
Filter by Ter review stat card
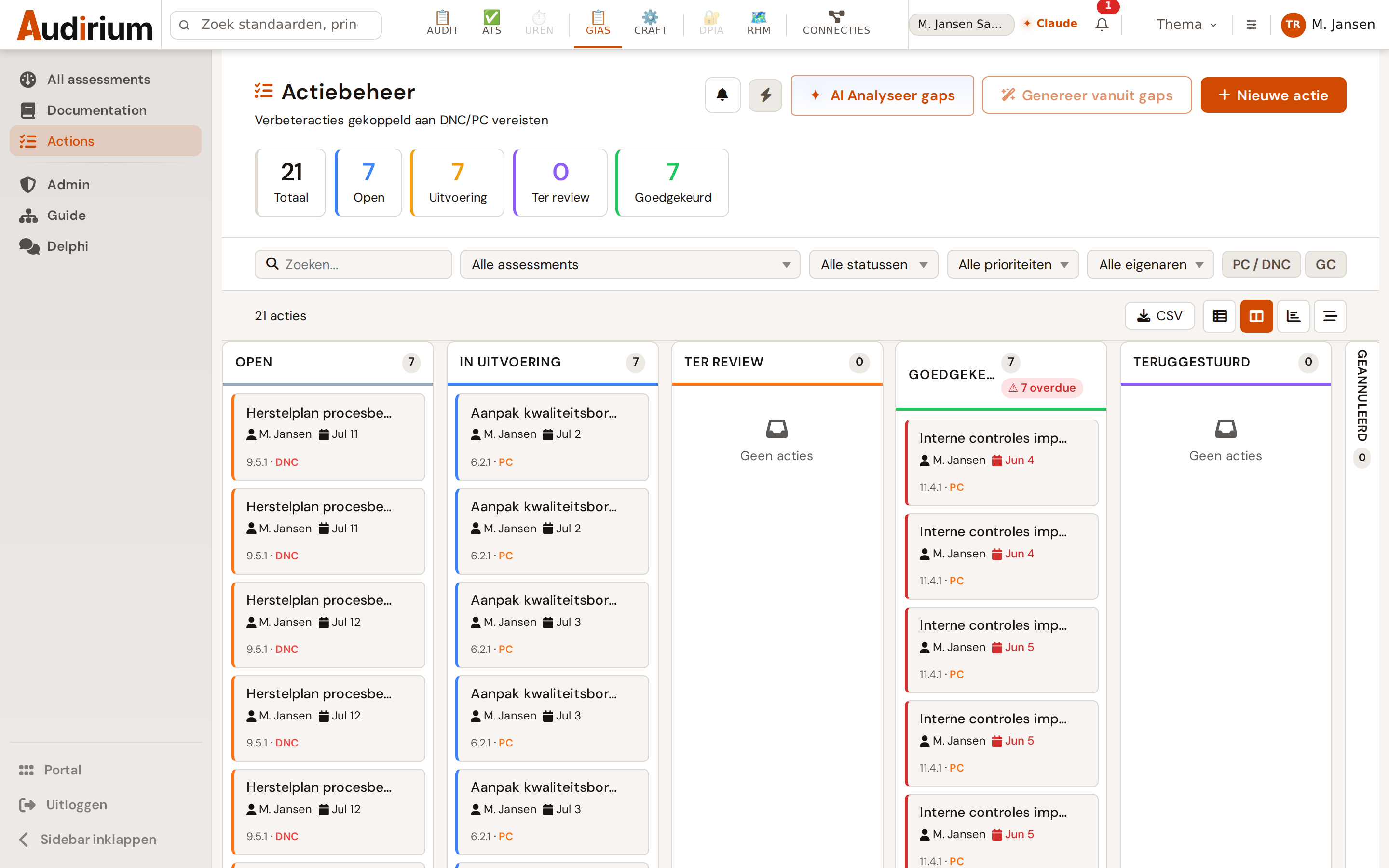pyautogui.click(x=559, y=183)
